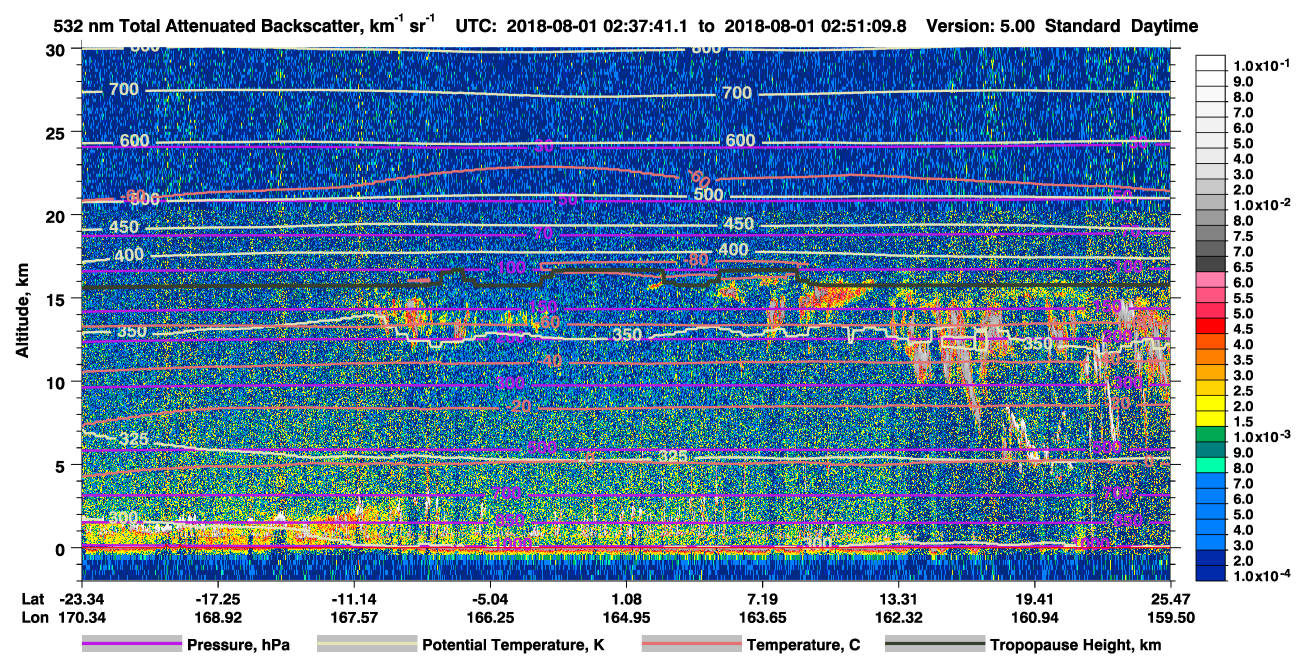Click longitude tick value 164.95
Viewport: 1300px width, 667px height.
click(x=627, y=617)
